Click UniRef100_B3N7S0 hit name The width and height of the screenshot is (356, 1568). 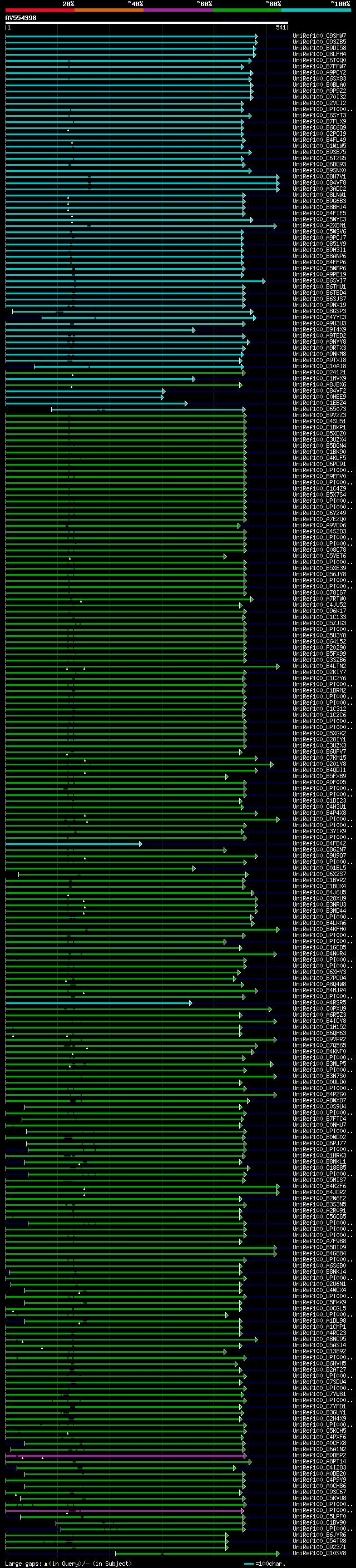point(319,1076)
